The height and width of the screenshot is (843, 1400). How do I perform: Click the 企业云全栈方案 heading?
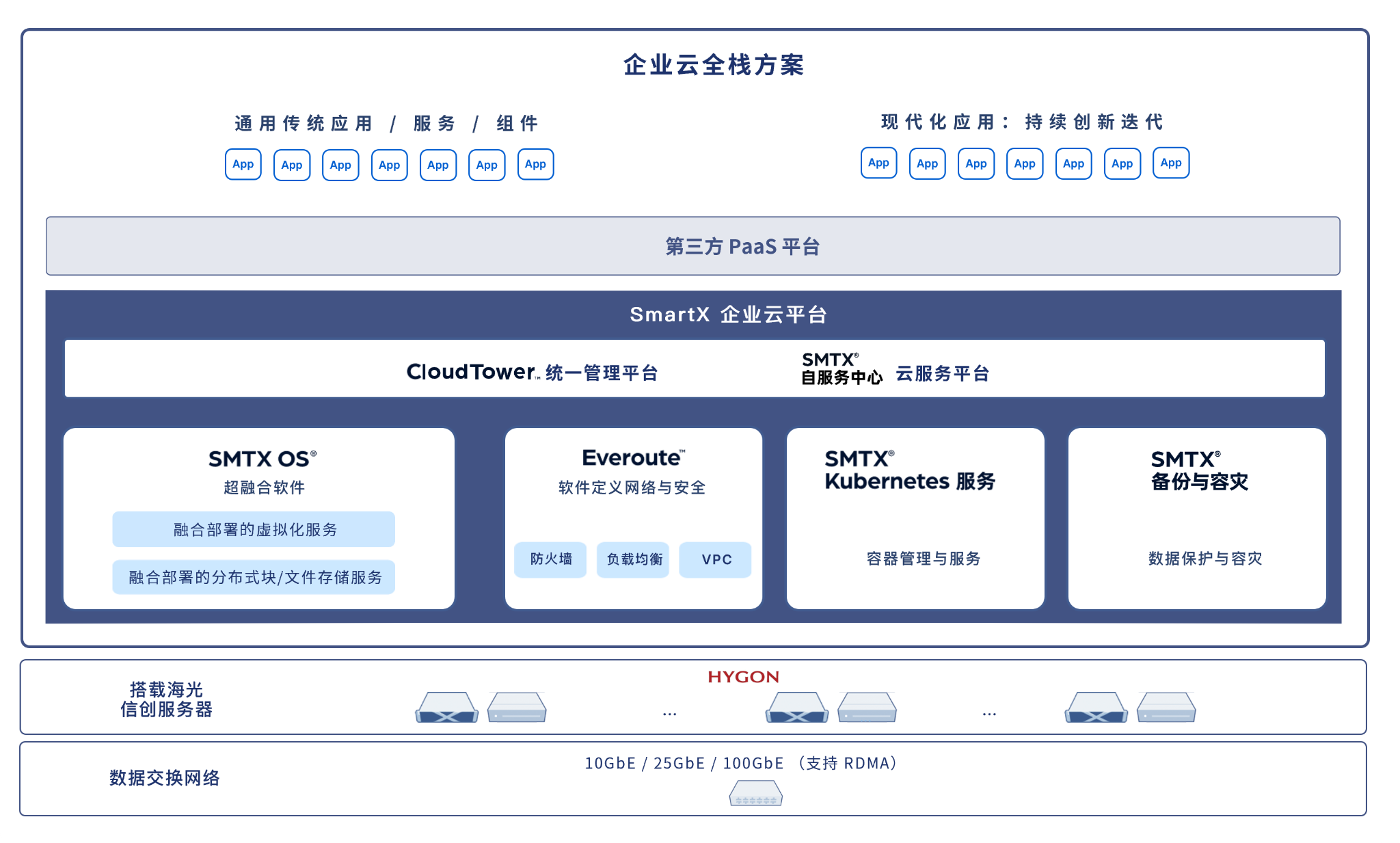pyautogui.click(x=713, y=66)
